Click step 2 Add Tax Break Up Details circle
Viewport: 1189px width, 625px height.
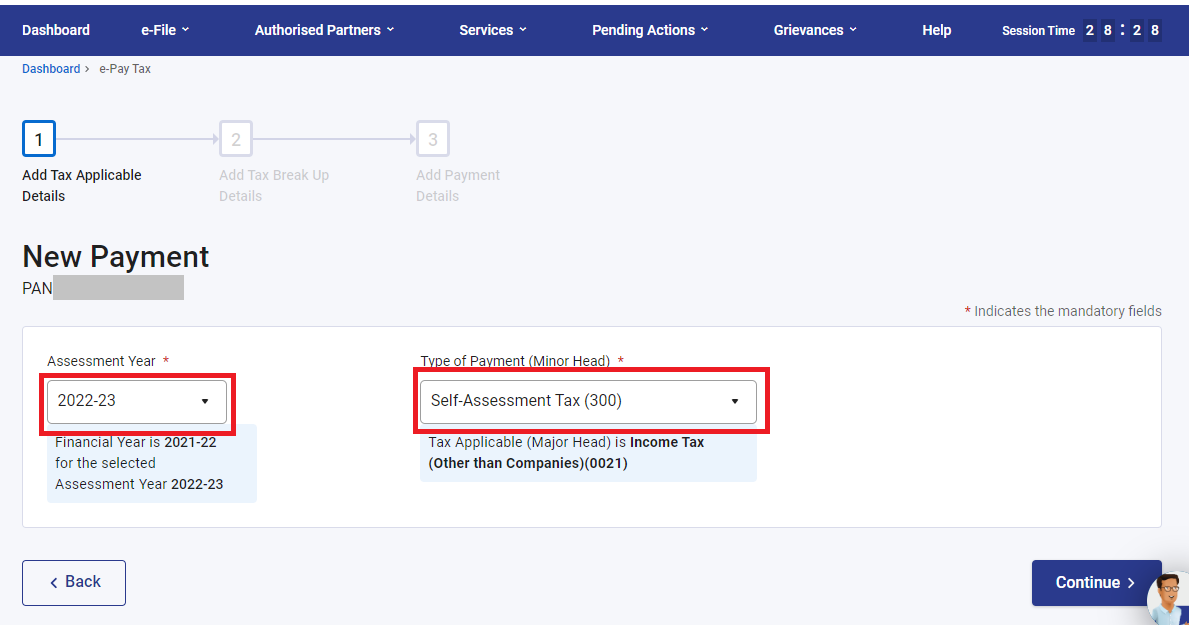(x=235, y=138)
